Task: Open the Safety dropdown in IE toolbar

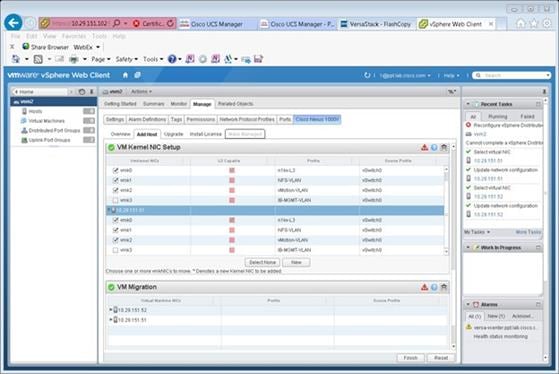Action: click(x=126, y=59)
